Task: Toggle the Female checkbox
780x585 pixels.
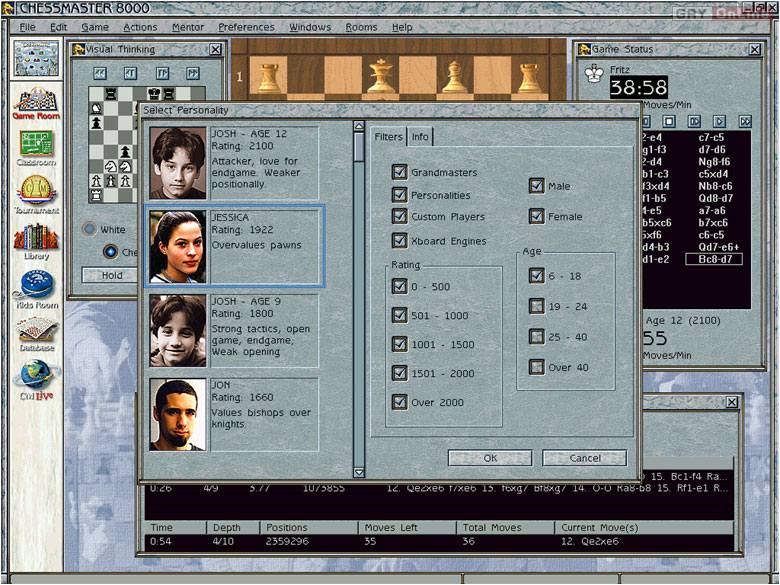Action: coord(537,216)
